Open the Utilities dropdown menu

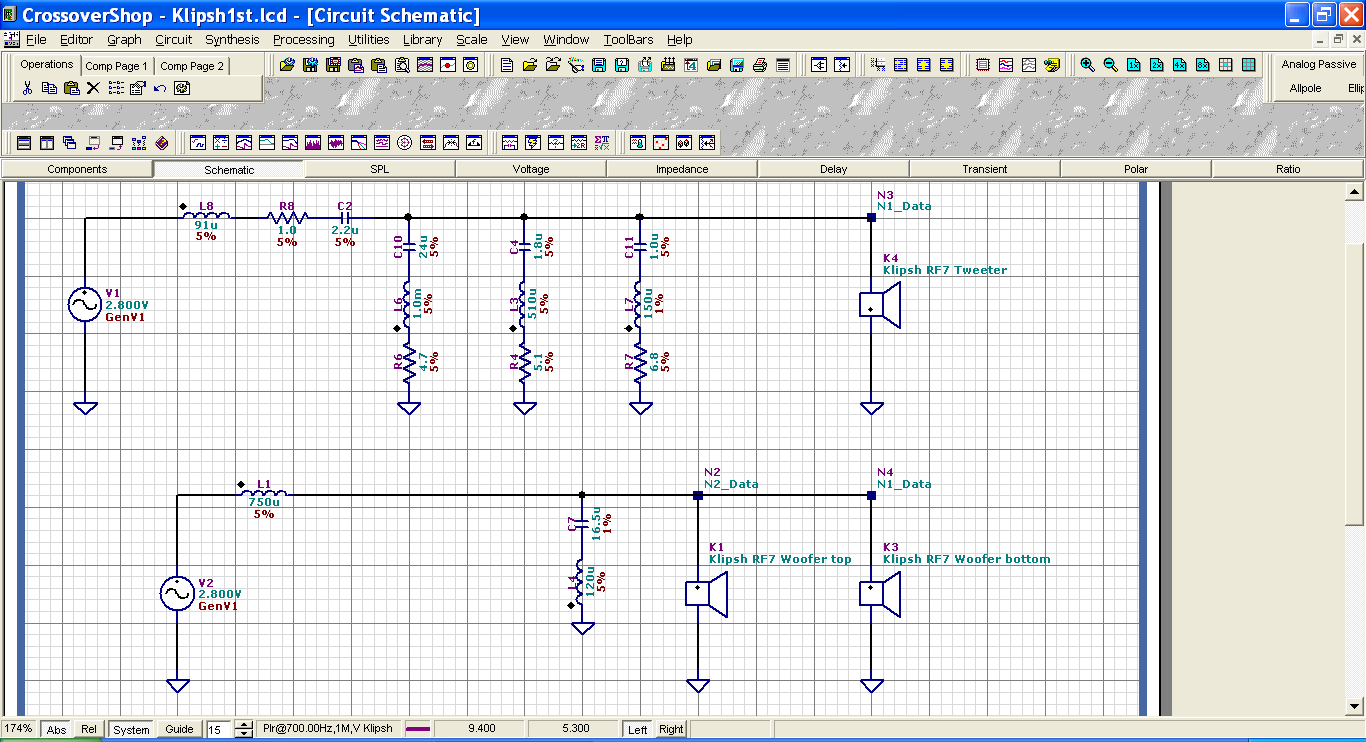[368, 40]
